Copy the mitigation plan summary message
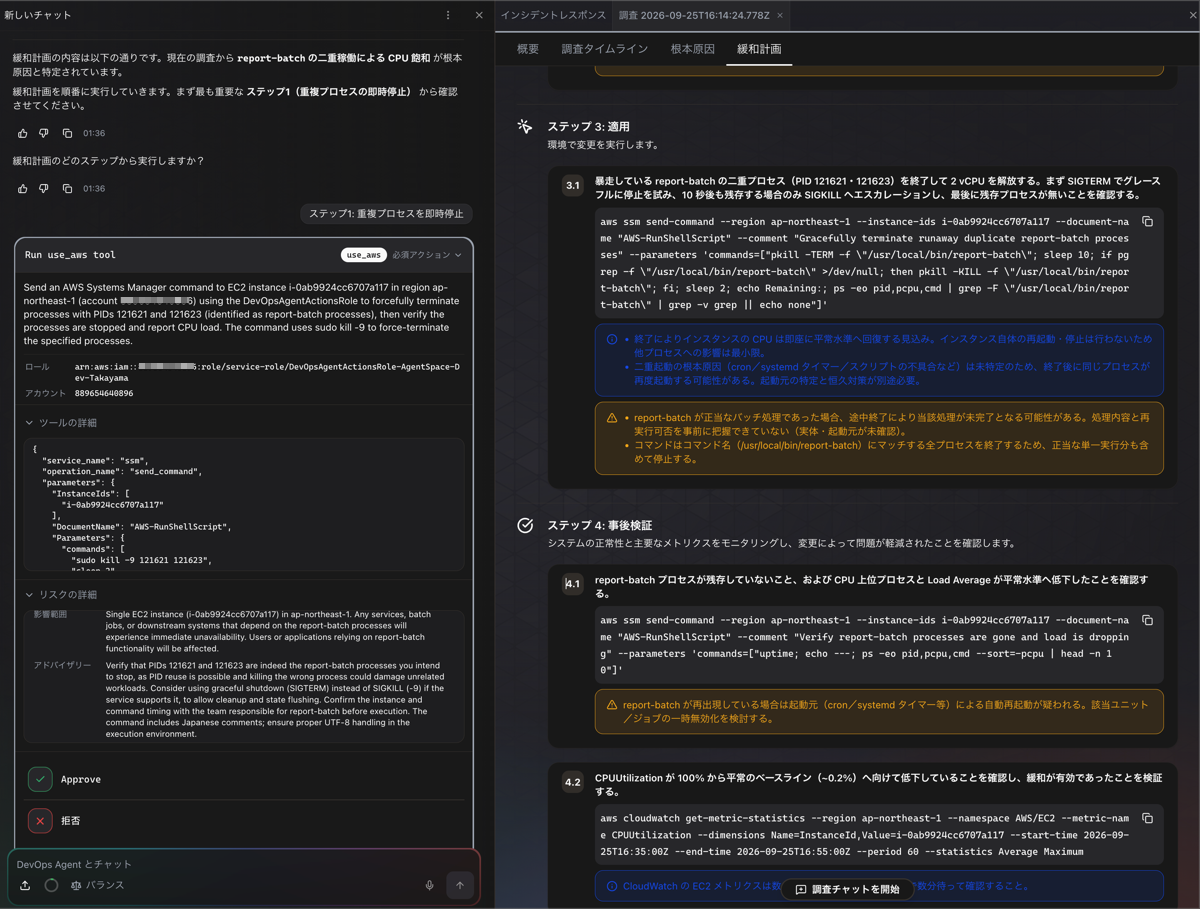 67,133
